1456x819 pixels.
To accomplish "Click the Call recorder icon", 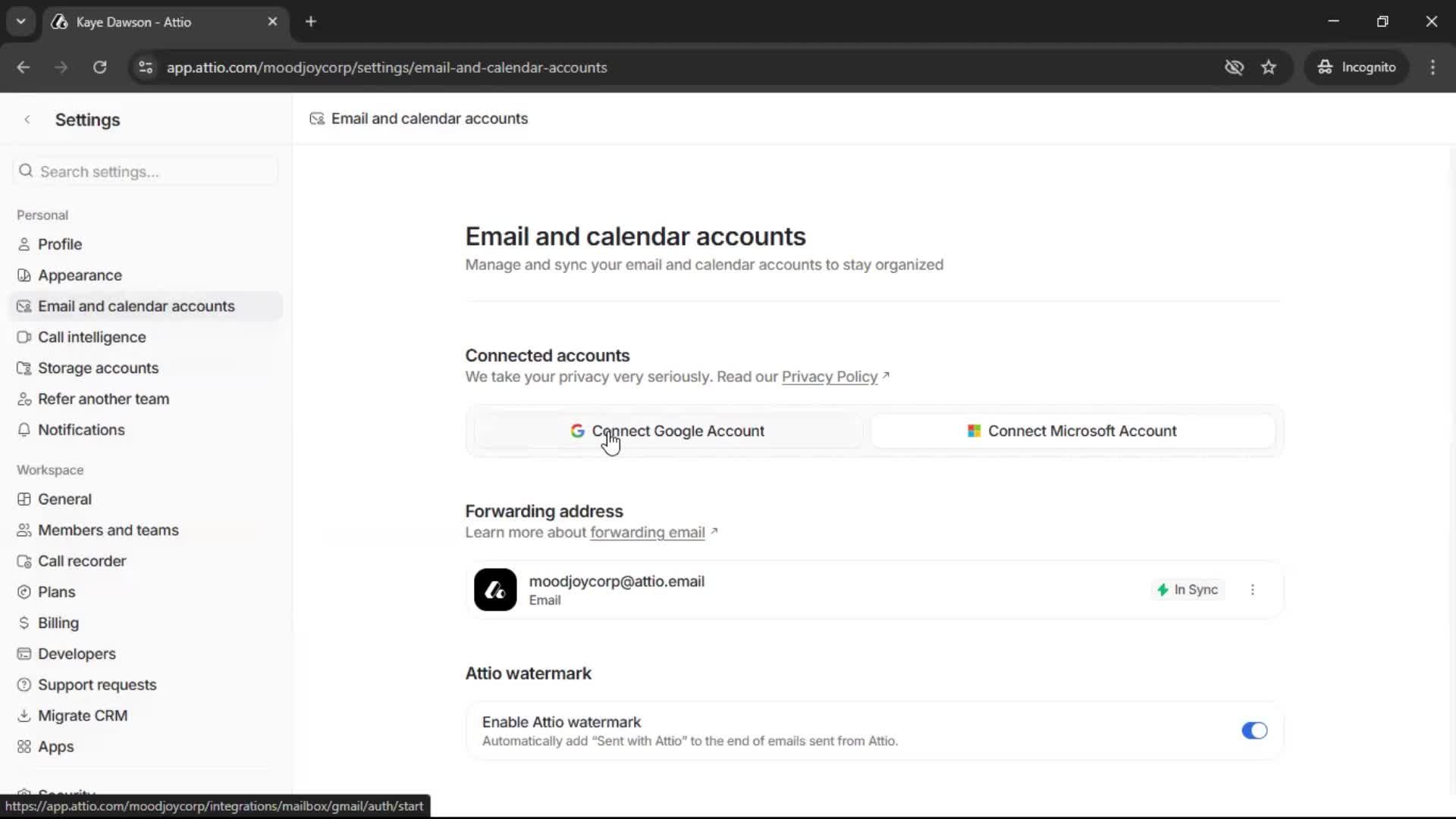I will [x=24, y=561].
